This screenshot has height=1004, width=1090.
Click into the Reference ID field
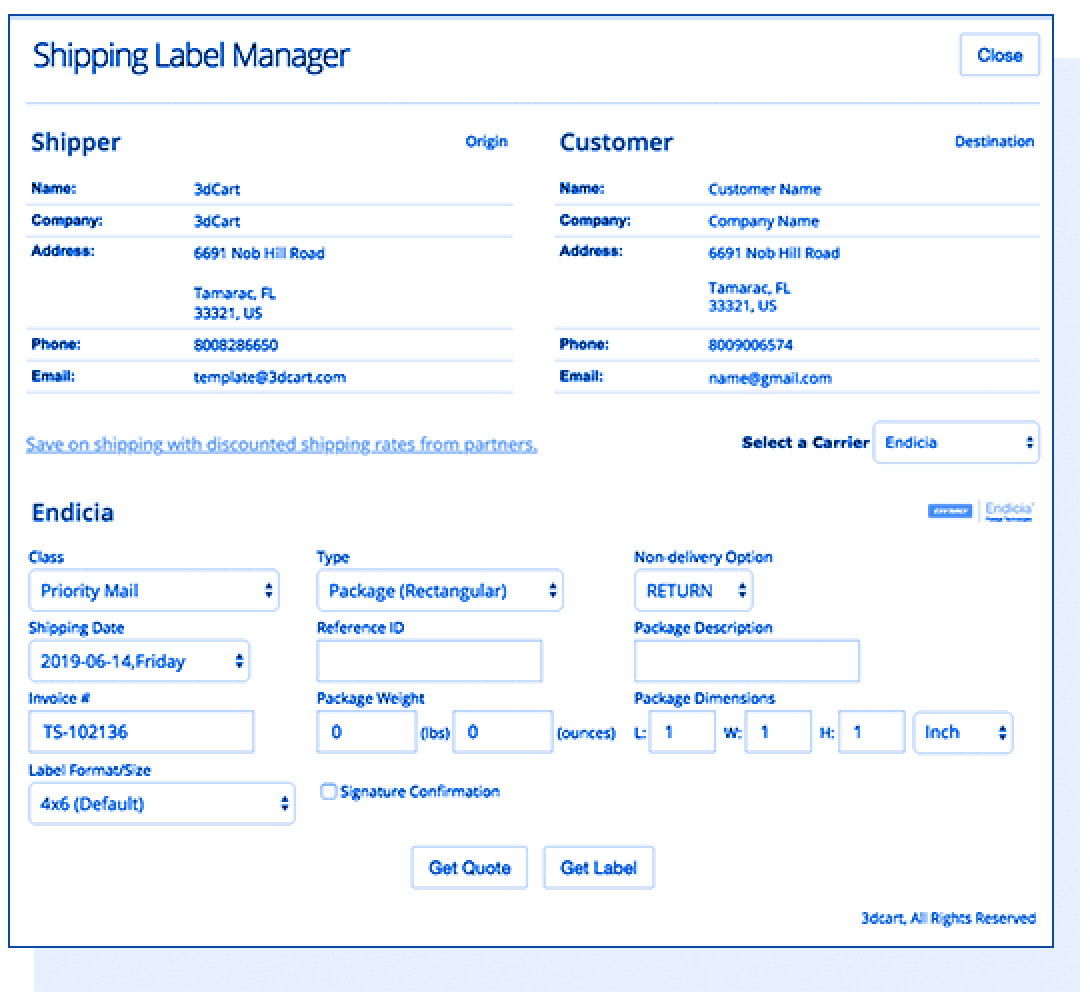pos(429,661)
